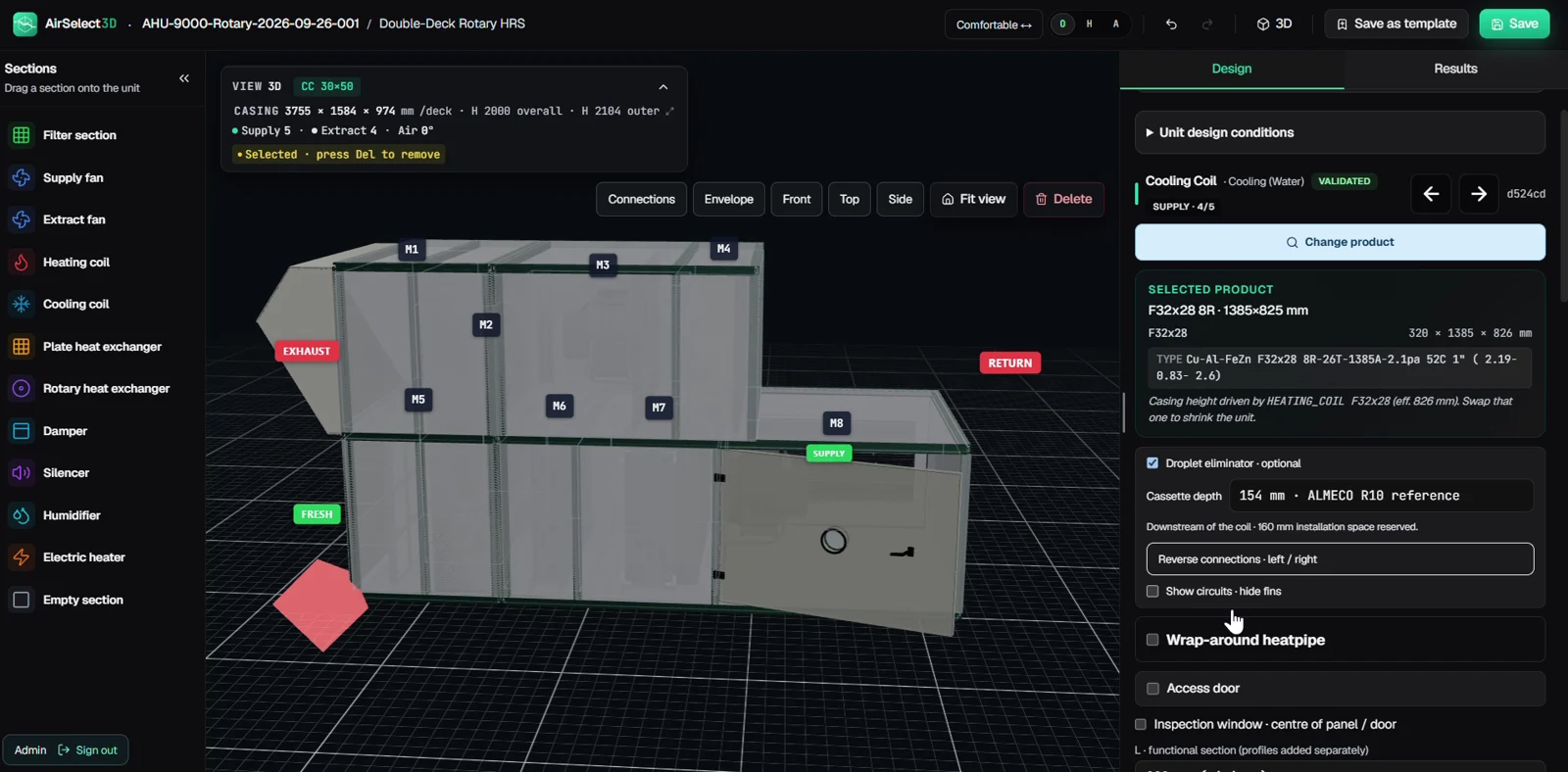Click the green Save button
The width and height of the screenshot is (1568, 772).
click(x=1514, y=24)
